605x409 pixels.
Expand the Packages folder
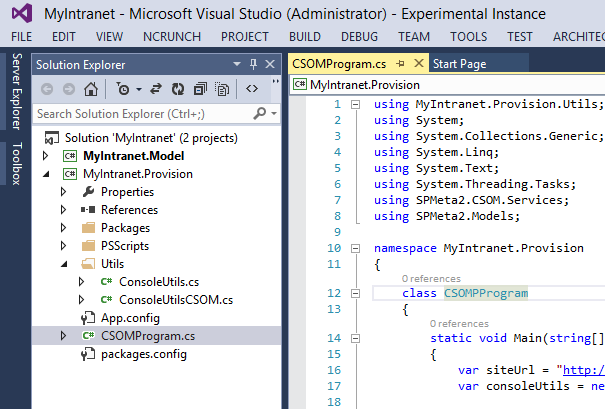63,228
